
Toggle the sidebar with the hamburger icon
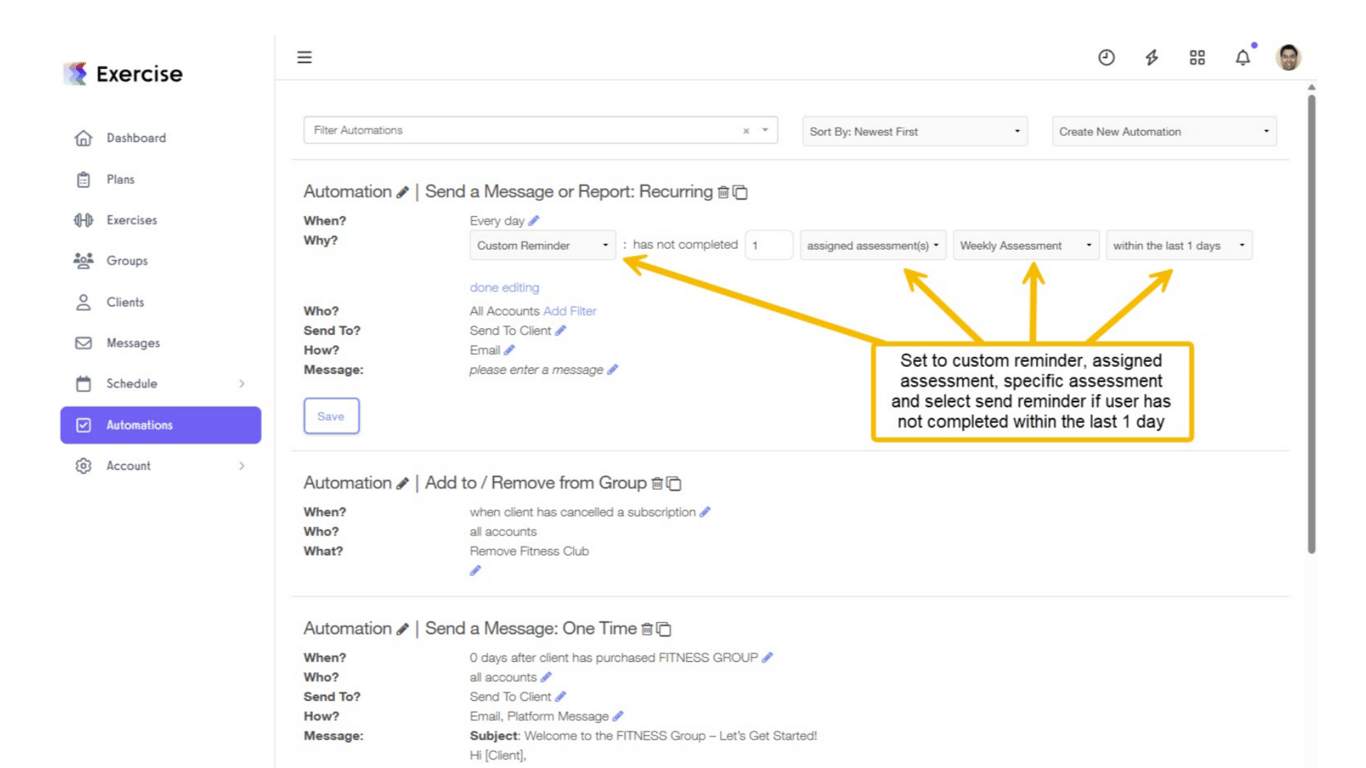[304, 57]
